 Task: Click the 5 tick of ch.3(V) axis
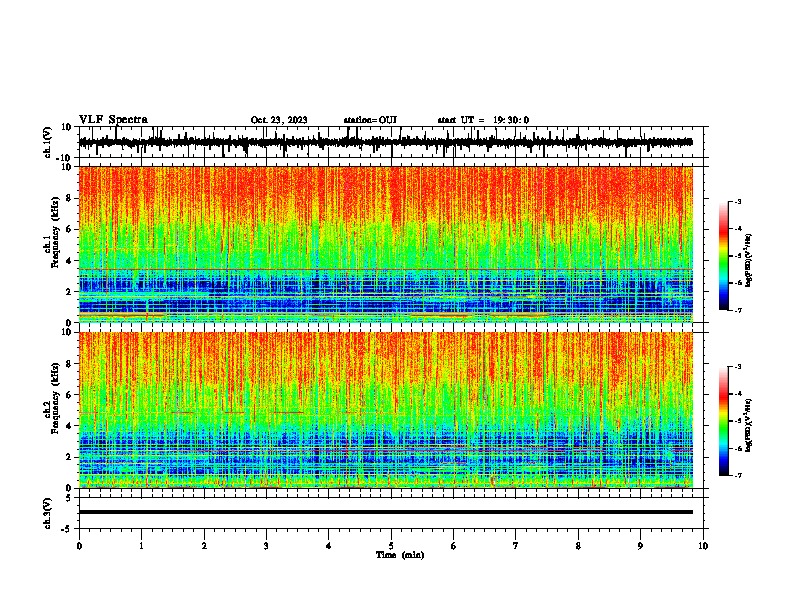pyautogui.click(x=69, y=497)
